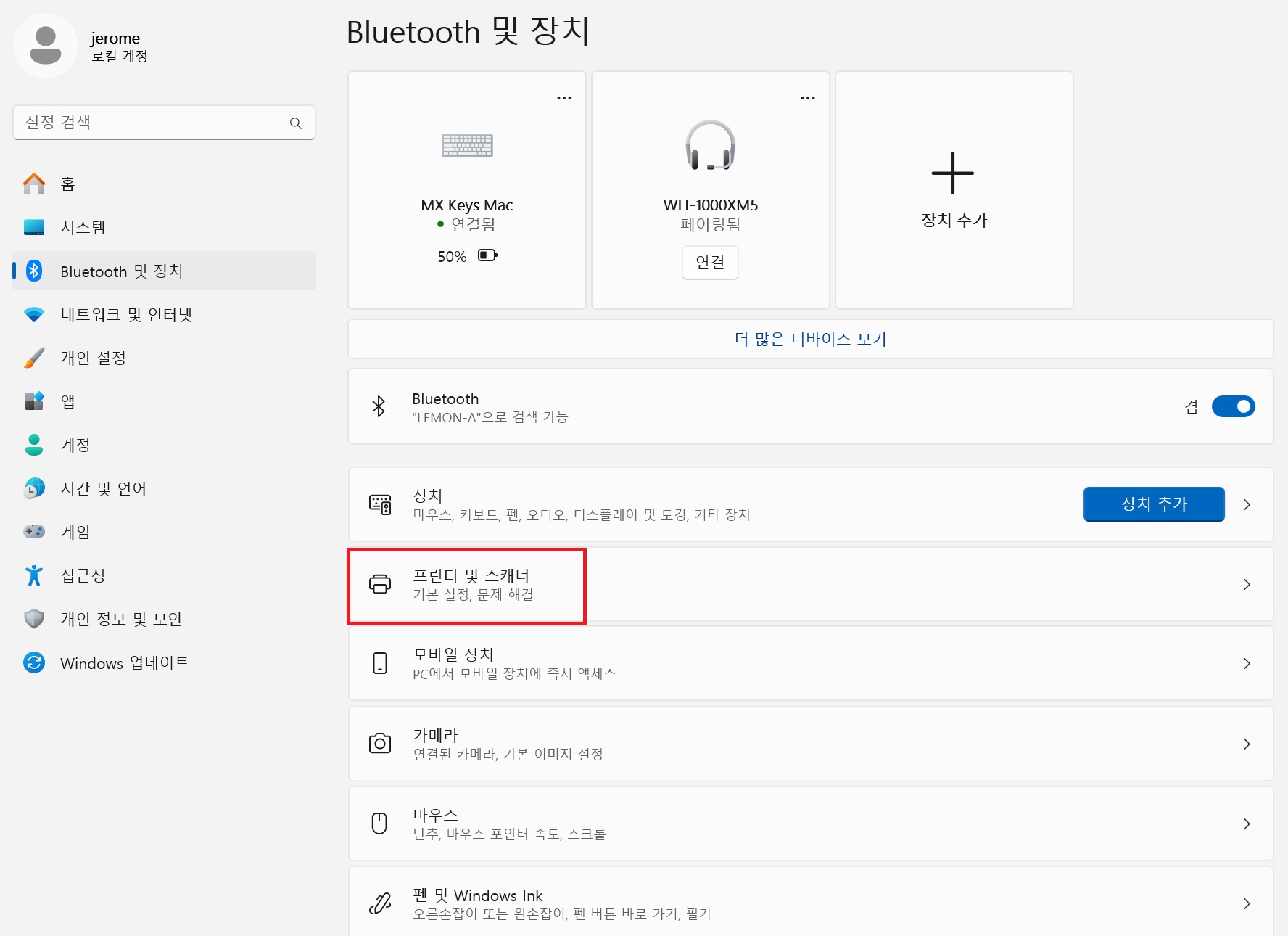Click blue 장치 추가 button
Screen dimensions: 1288x936
tap(1154, 504)
